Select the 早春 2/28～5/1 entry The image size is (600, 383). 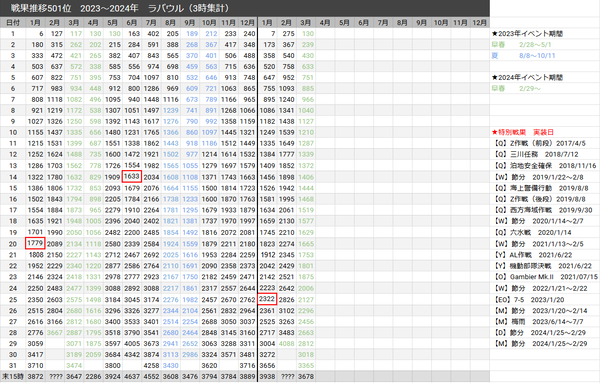coord(521,44)
